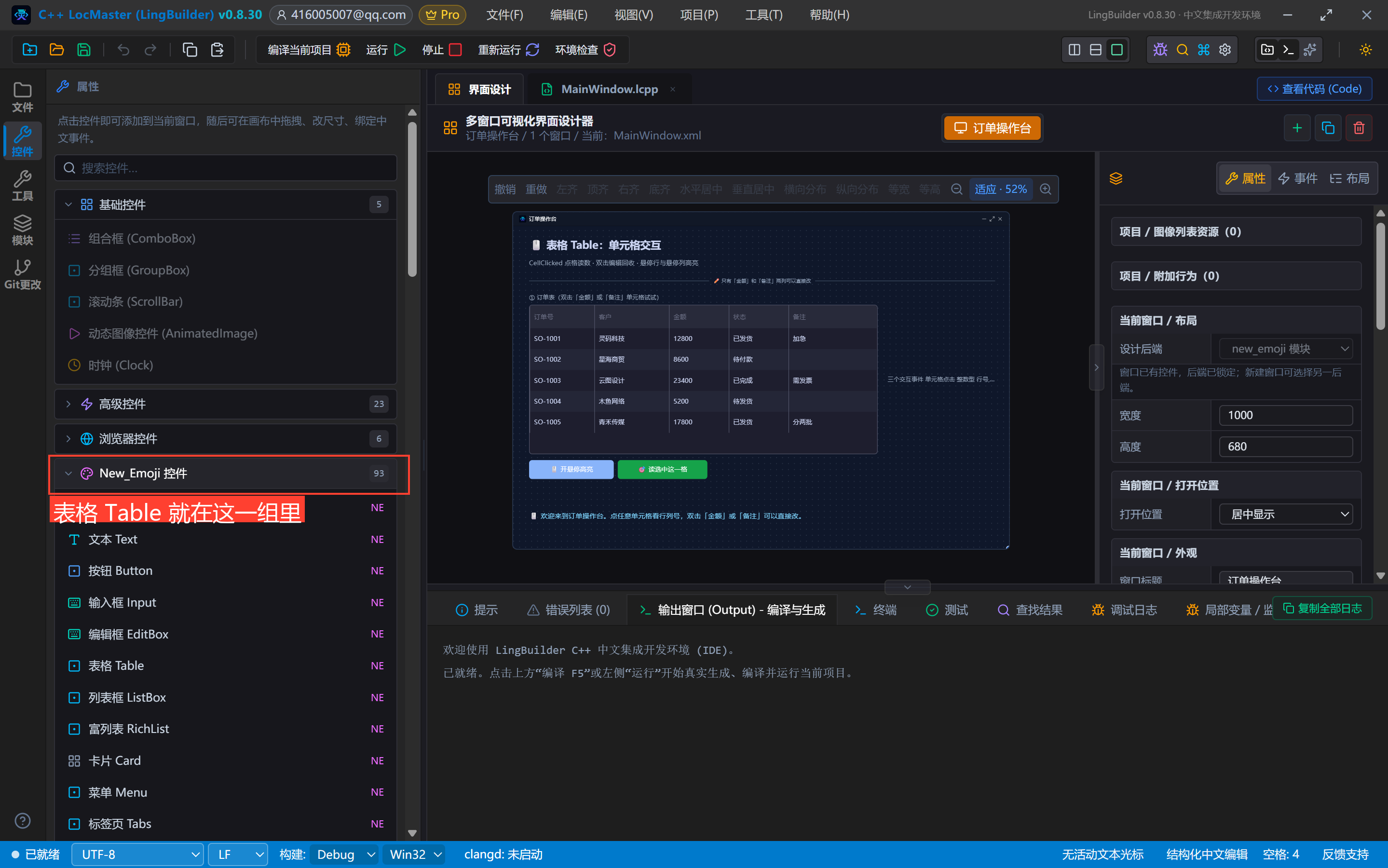Click the undo arrow in top toolbar
This screenshot has width=1388, height=868.
[x=123, y=50]
